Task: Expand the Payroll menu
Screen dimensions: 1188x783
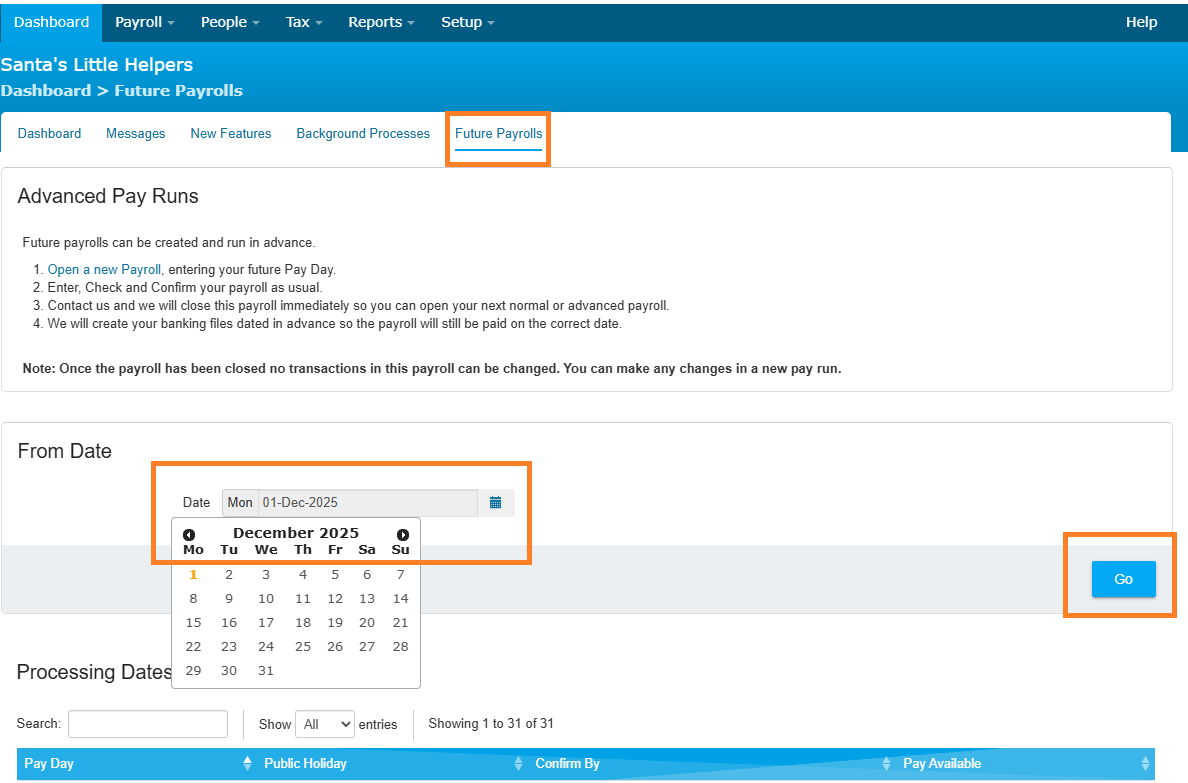Action: (x=145, y=22)
